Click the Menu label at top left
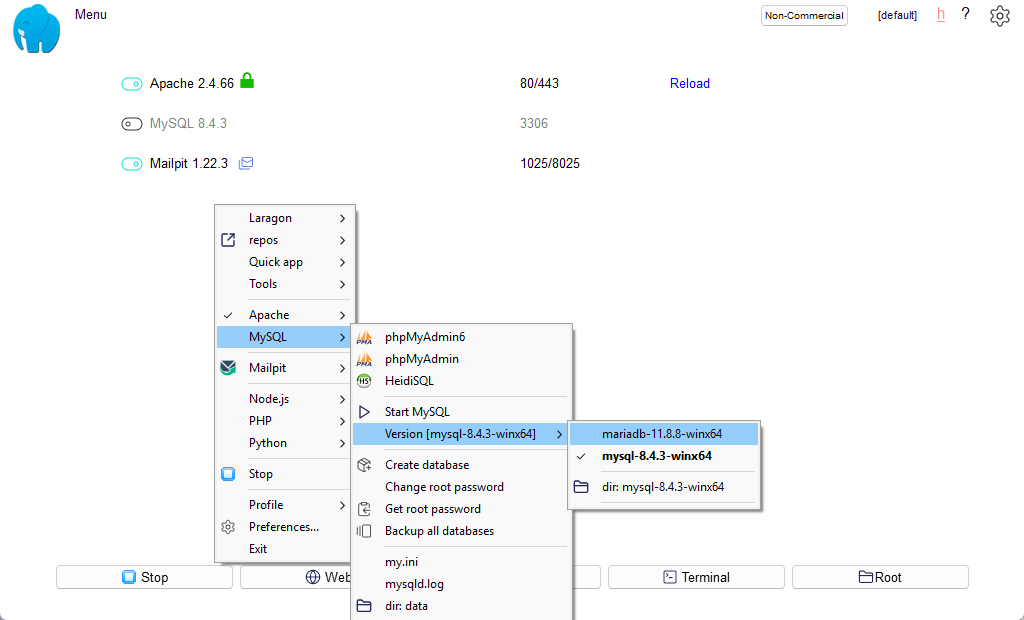 click(91, 14)
